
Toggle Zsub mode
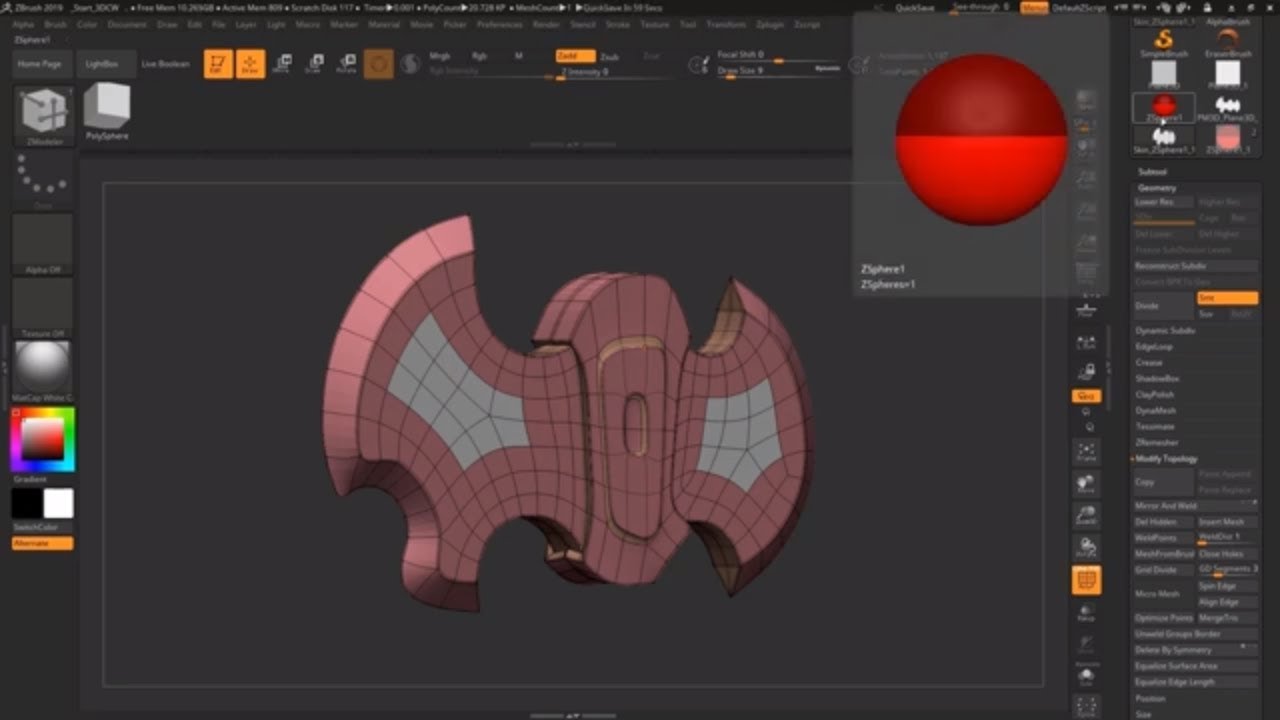609,57
